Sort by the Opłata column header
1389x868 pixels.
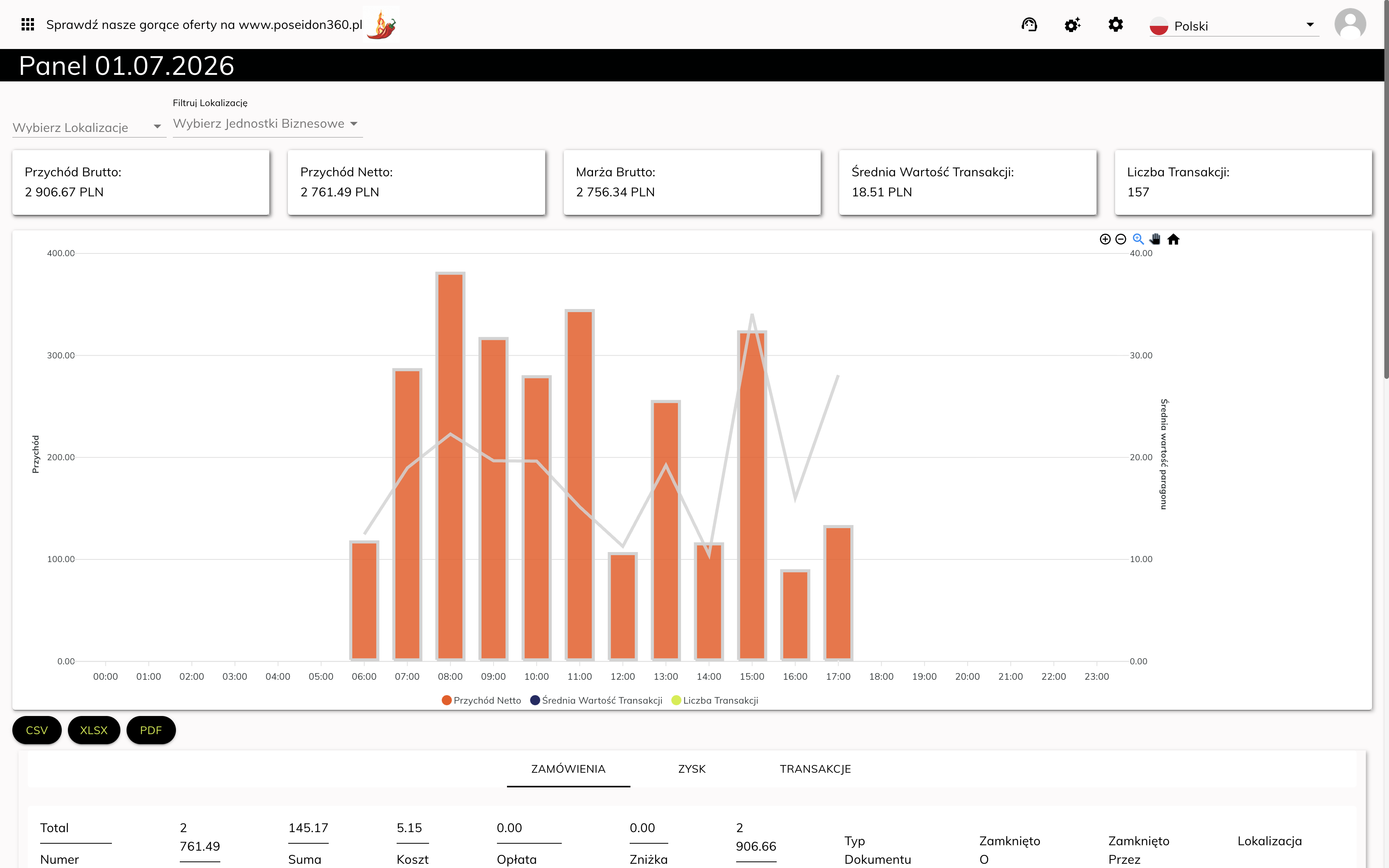click(517, 860)
